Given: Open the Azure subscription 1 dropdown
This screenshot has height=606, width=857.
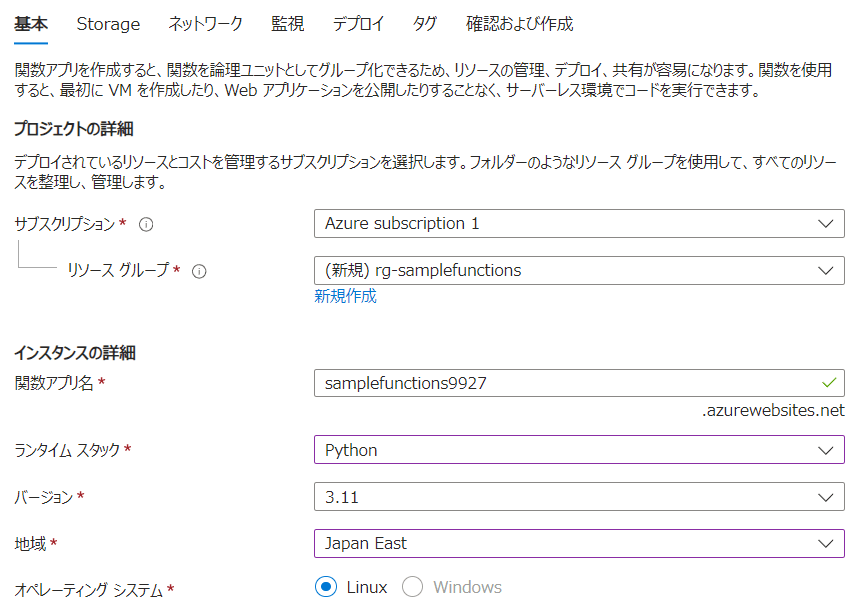Looking at the screenshot, I should pos(579,223).
